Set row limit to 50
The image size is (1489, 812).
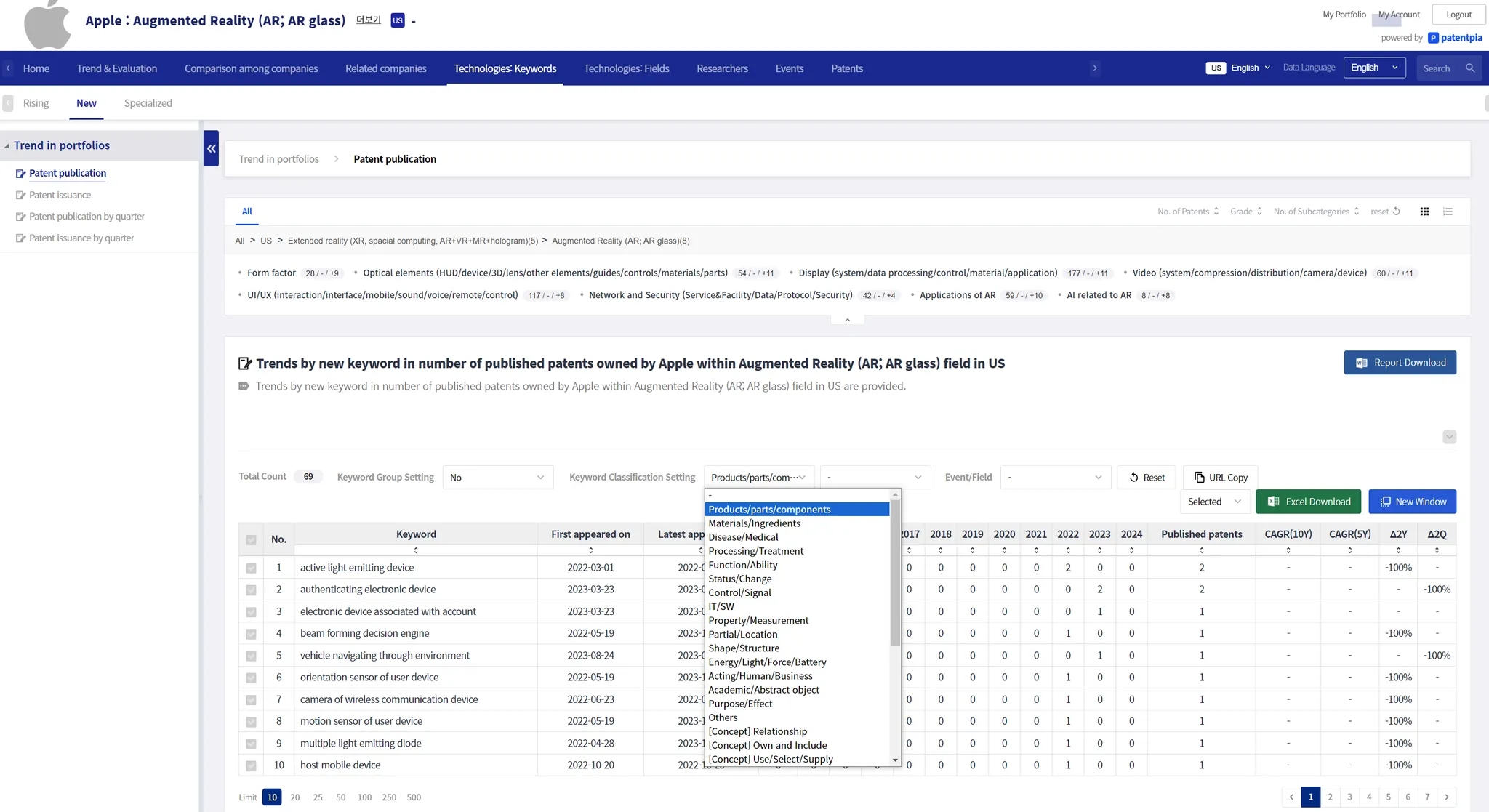[x=340, y=797]
